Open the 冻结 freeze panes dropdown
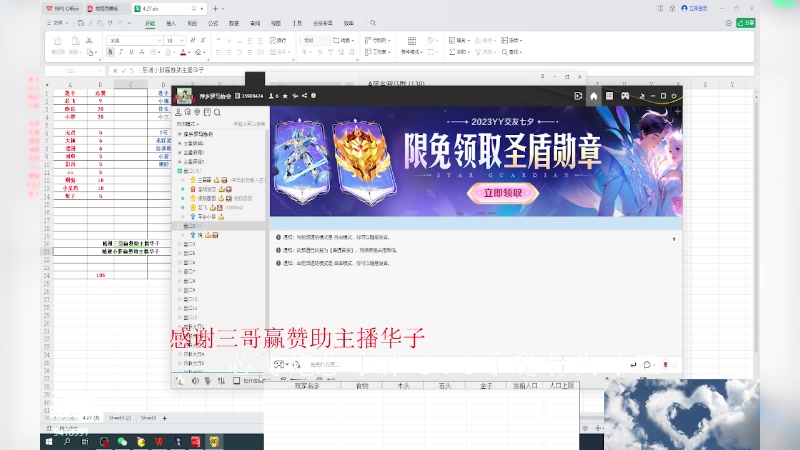Screen dimensions: 800x450 (x=512, y=40)
